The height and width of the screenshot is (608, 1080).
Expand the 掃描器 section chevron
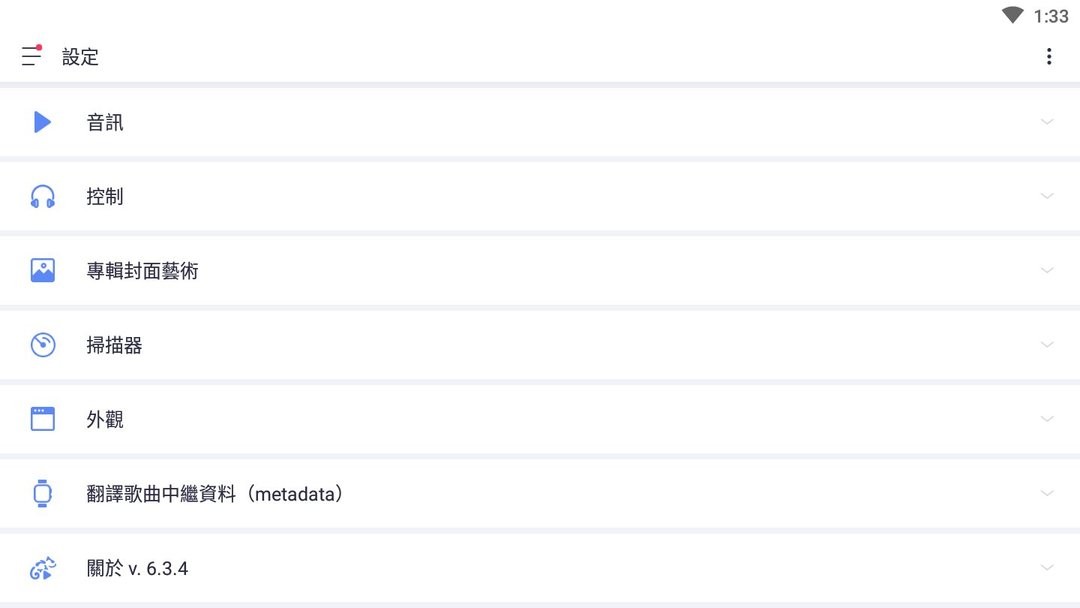point(1047,344)
